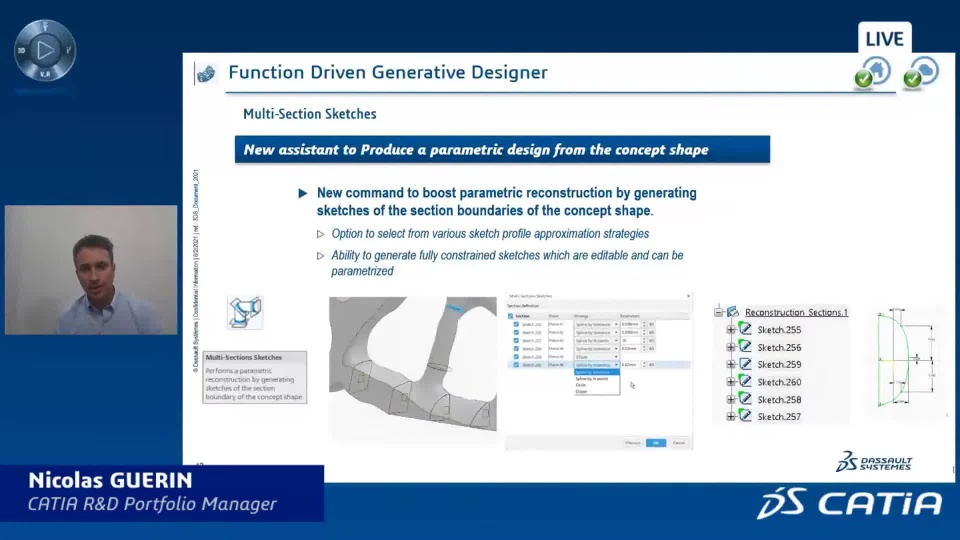Click the 'Multi-Section Sketches' subtitle
Viewport: 960px width, 540px height.
coord(310,114)
